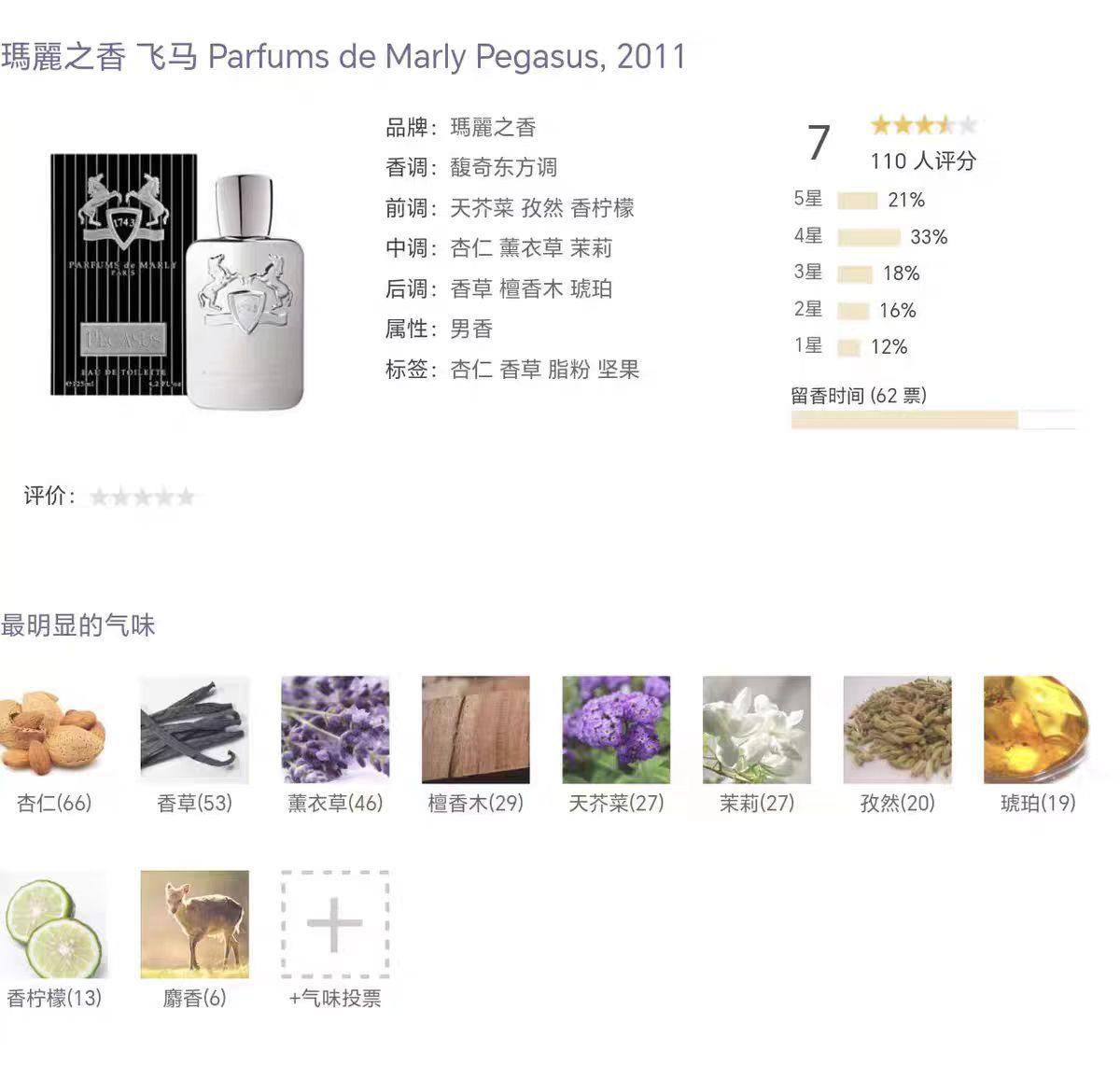Click the jasmine 茉莉 scent image
This screenshot has width=1120, height=1079.
757,730
